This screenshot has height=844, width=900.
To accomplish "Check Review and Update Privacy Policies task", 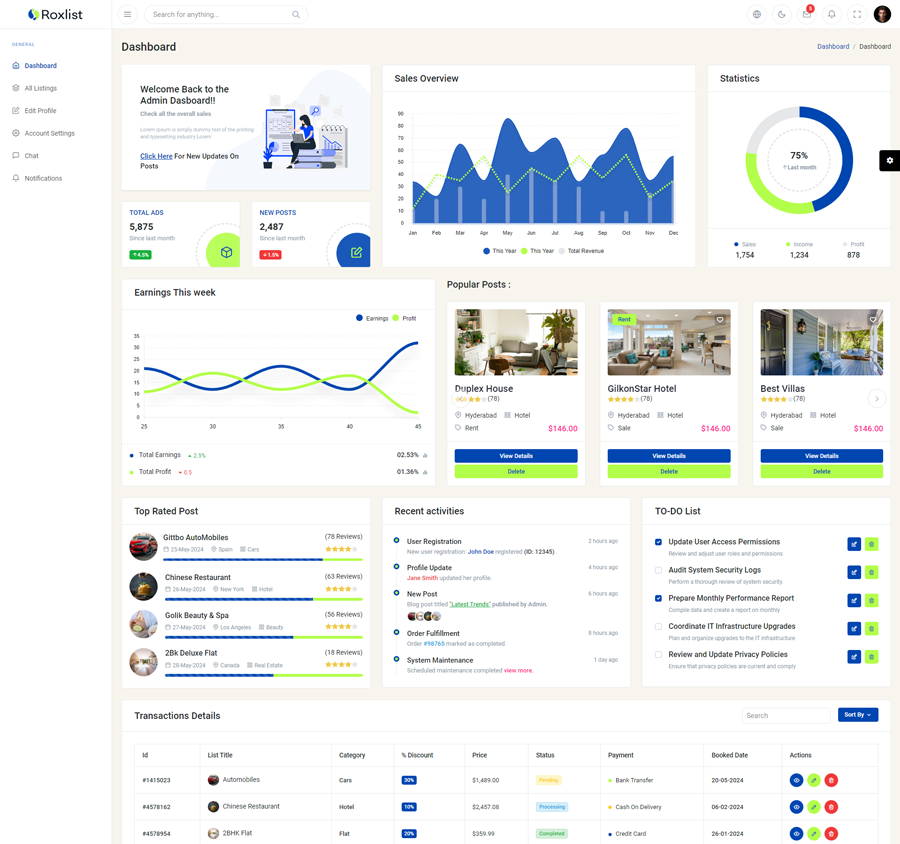I will coord(658,655).
